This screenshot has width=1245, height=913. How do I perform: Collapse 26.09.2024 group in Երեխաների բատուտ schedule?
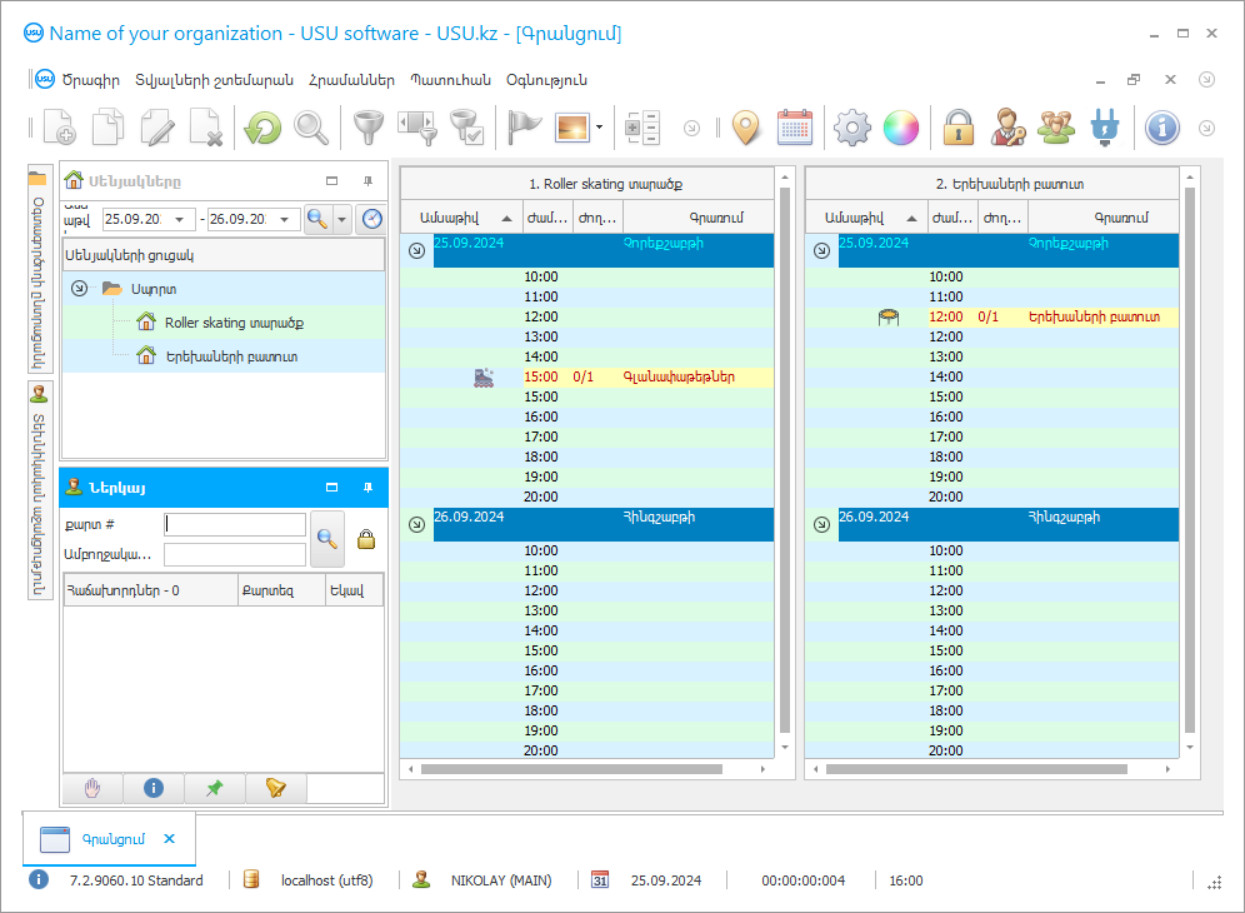822,524
